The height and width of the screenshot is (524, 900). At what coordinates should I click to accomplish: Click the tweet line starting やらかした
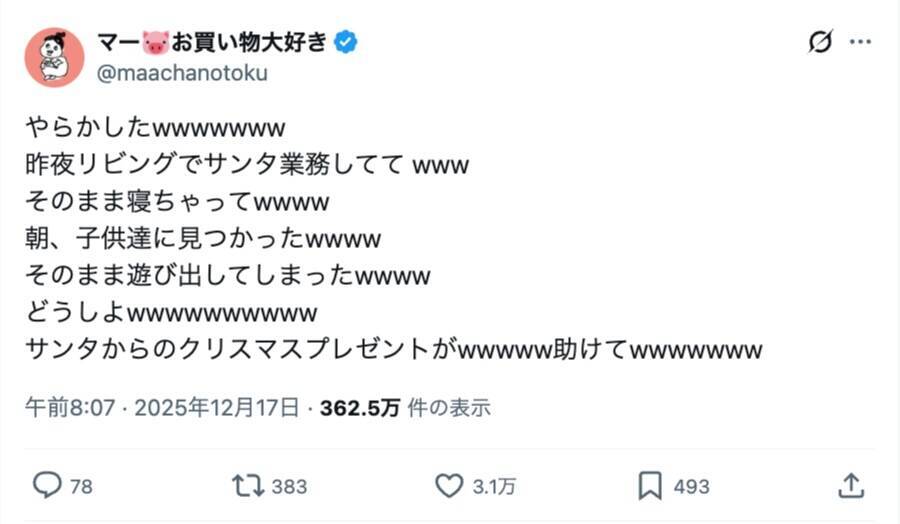pyautogui.click(x=157, y=128)
